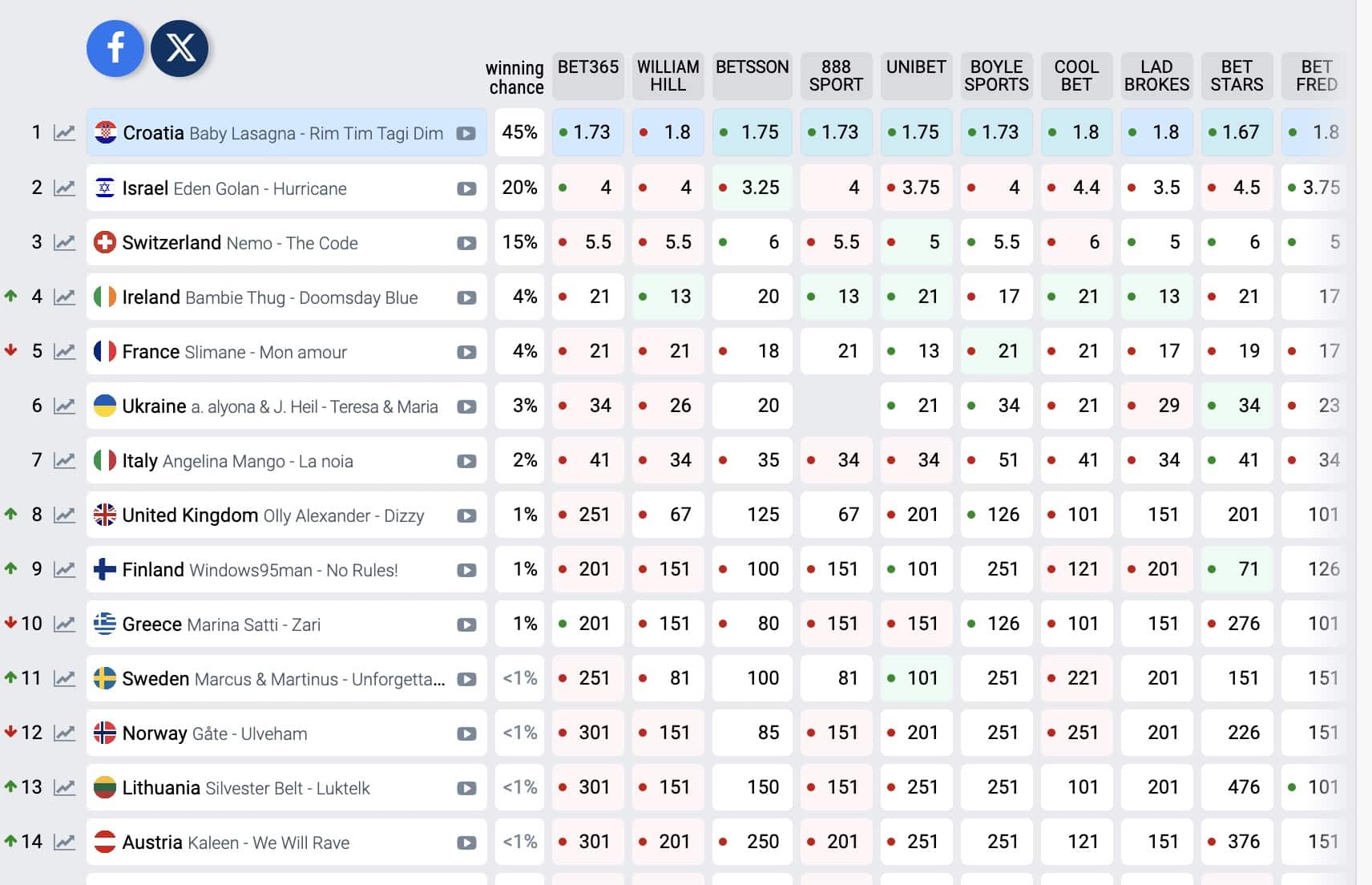Open trend graph icon for Switzerland
The width and height of the screenshot is (1372, 885).
click(x=64, y=242)
